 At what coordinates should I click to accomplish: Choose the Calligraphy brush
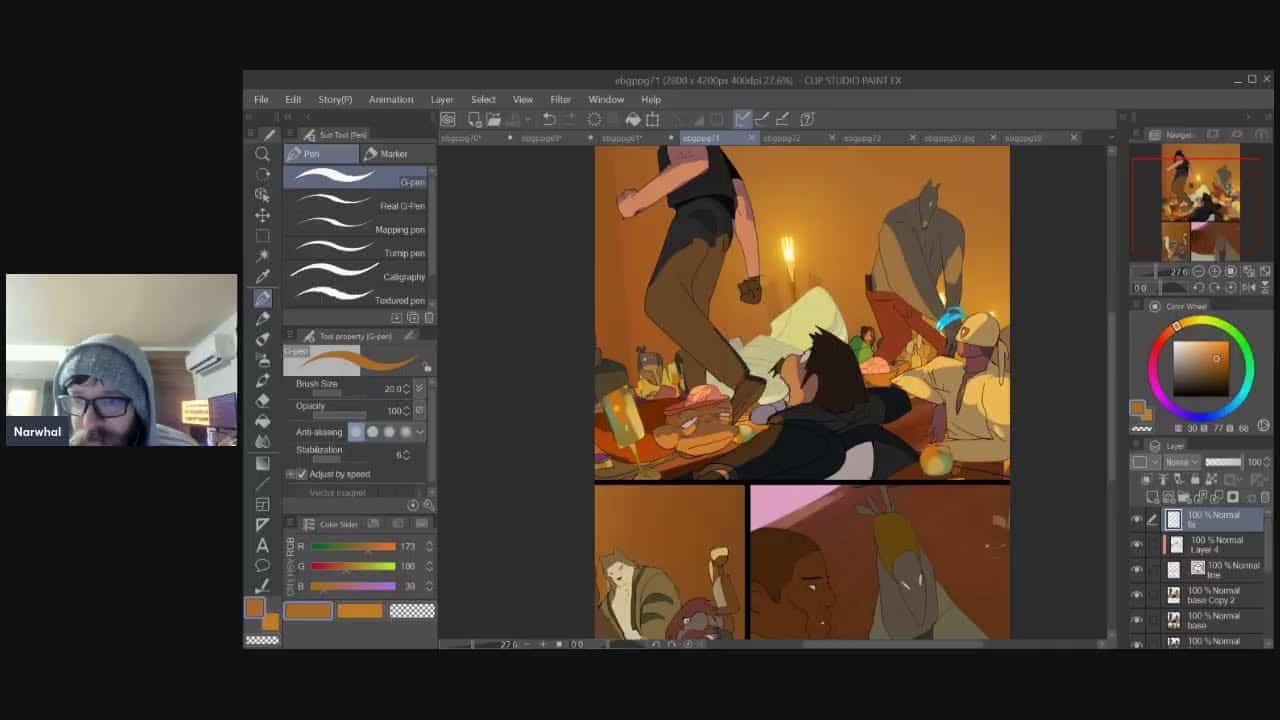(358, 276)
